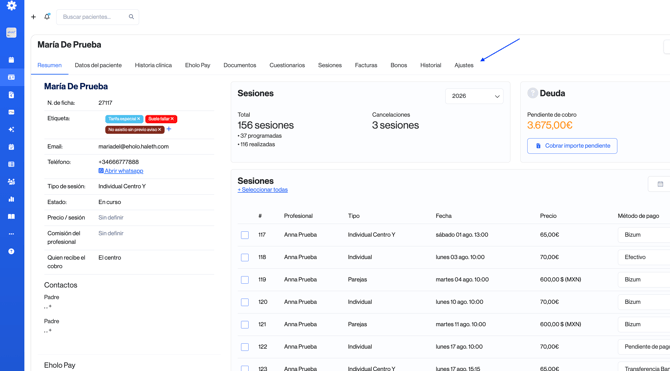Tick the checkbox for session 121
Viewport: 670px width, 371px height.
tap(245, 325)
